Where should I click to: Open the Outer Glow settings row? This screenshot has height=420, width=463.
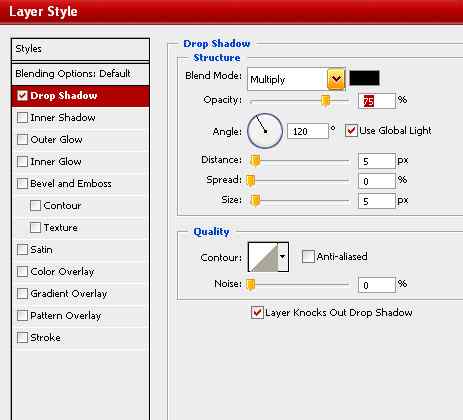(x=80, y=140)
